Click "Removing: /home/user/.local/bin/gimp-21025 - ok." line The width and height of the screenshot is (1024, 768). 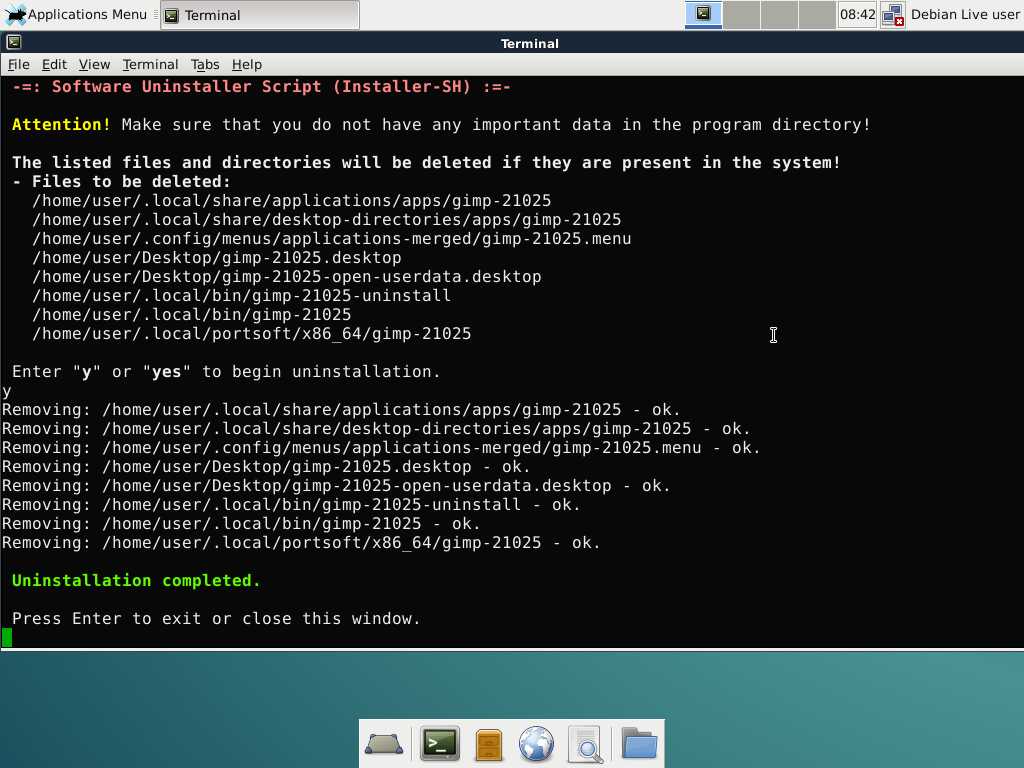(241, 524)
